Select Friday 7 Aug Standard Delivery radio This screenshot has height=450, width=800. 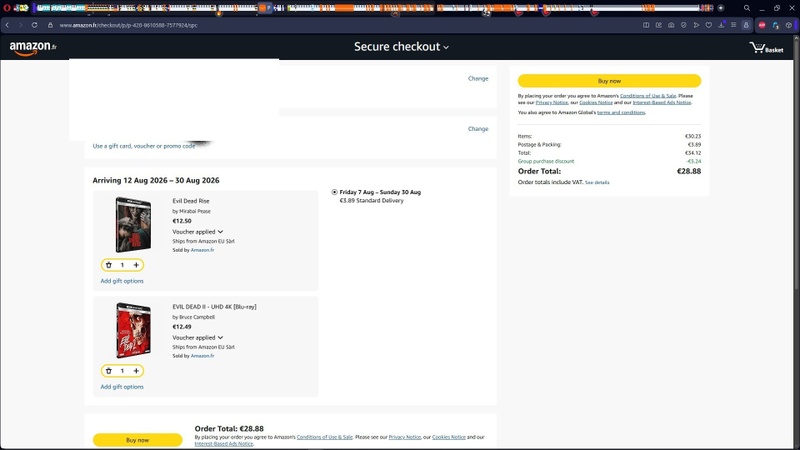(334, 192)
